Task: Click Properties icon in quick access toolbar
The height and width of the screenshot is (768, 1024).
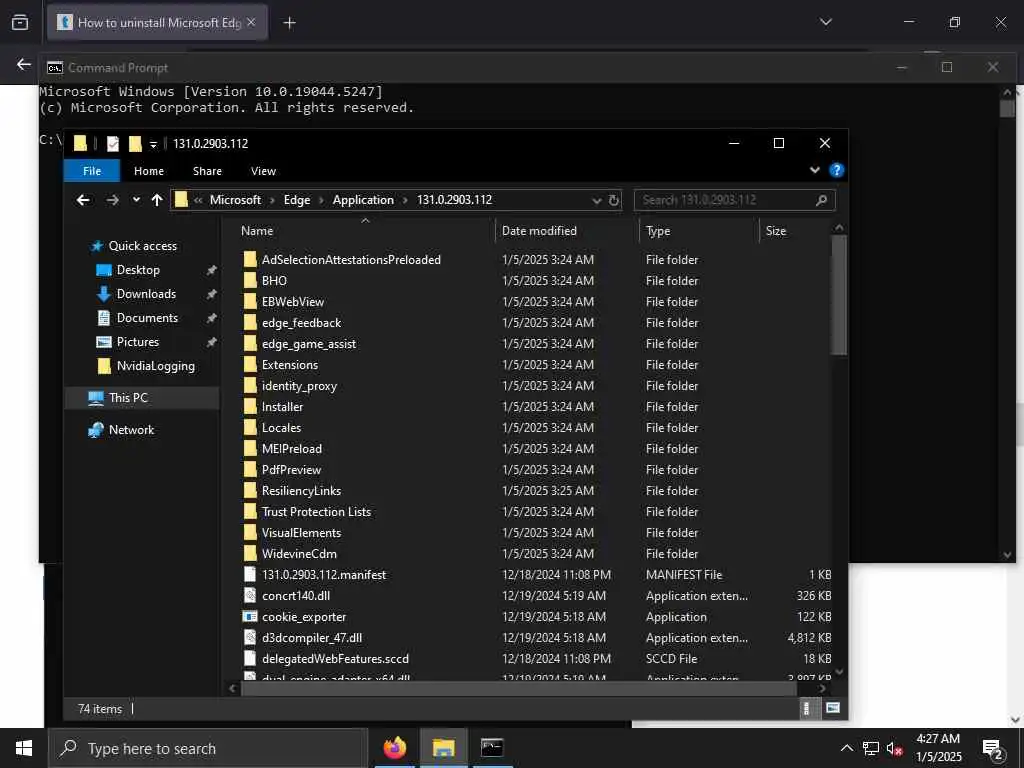Action: 113,143
